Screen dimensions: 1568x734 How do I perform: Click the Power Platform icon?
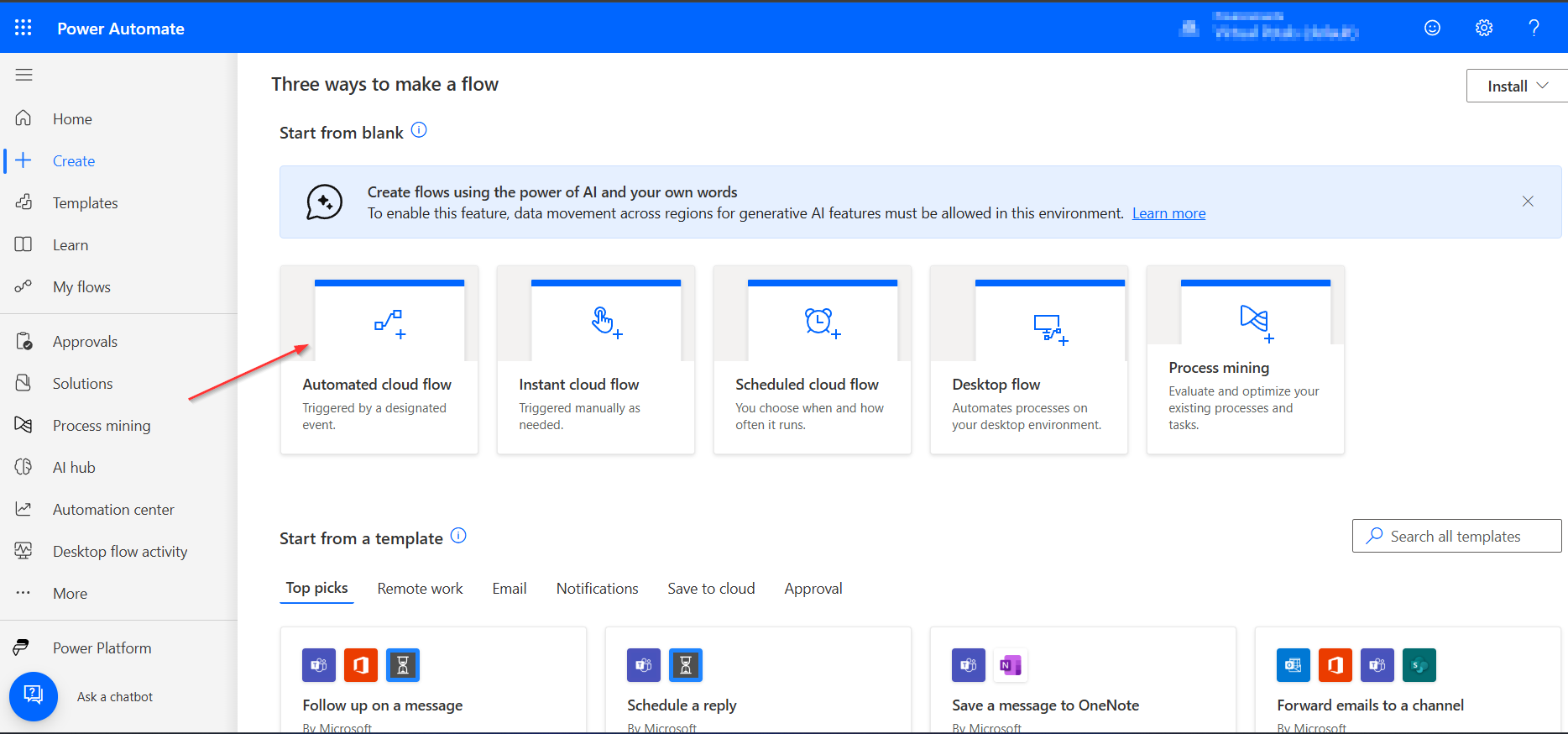point(22,647)
